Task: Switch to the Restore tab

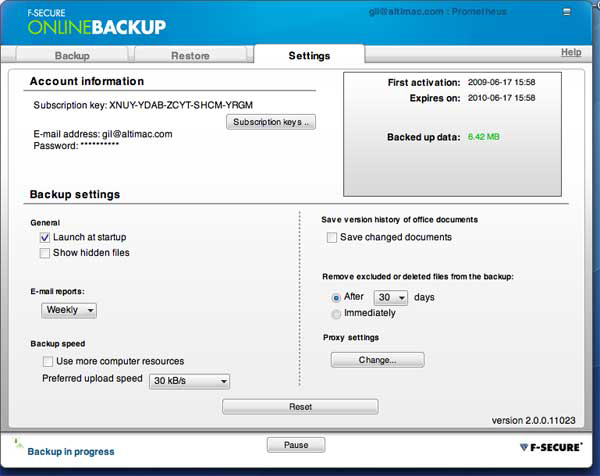Action: pyautogui.click(x=190, y=56)
